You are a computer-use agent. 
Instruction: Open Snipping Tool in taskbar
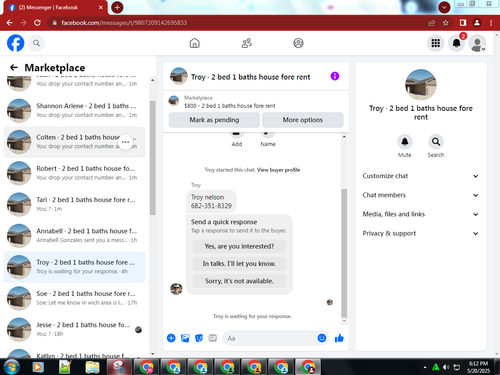(x=119, y=367)
